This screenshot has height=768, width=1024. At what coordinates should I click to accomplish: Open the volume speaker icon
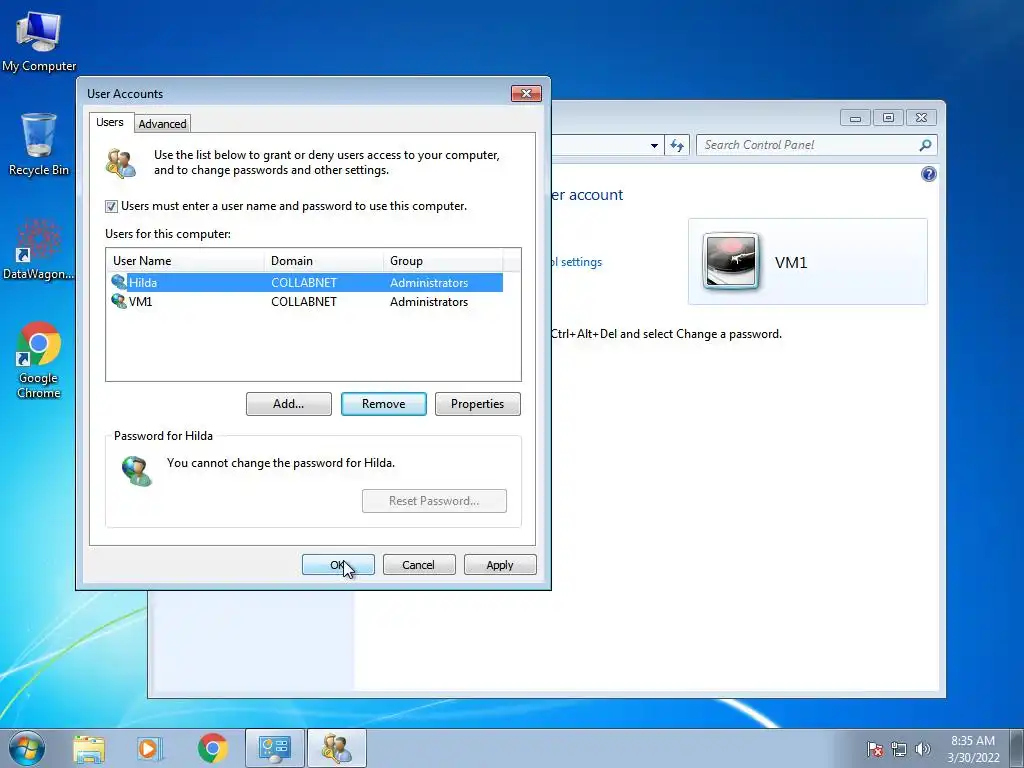click(922, 749)
